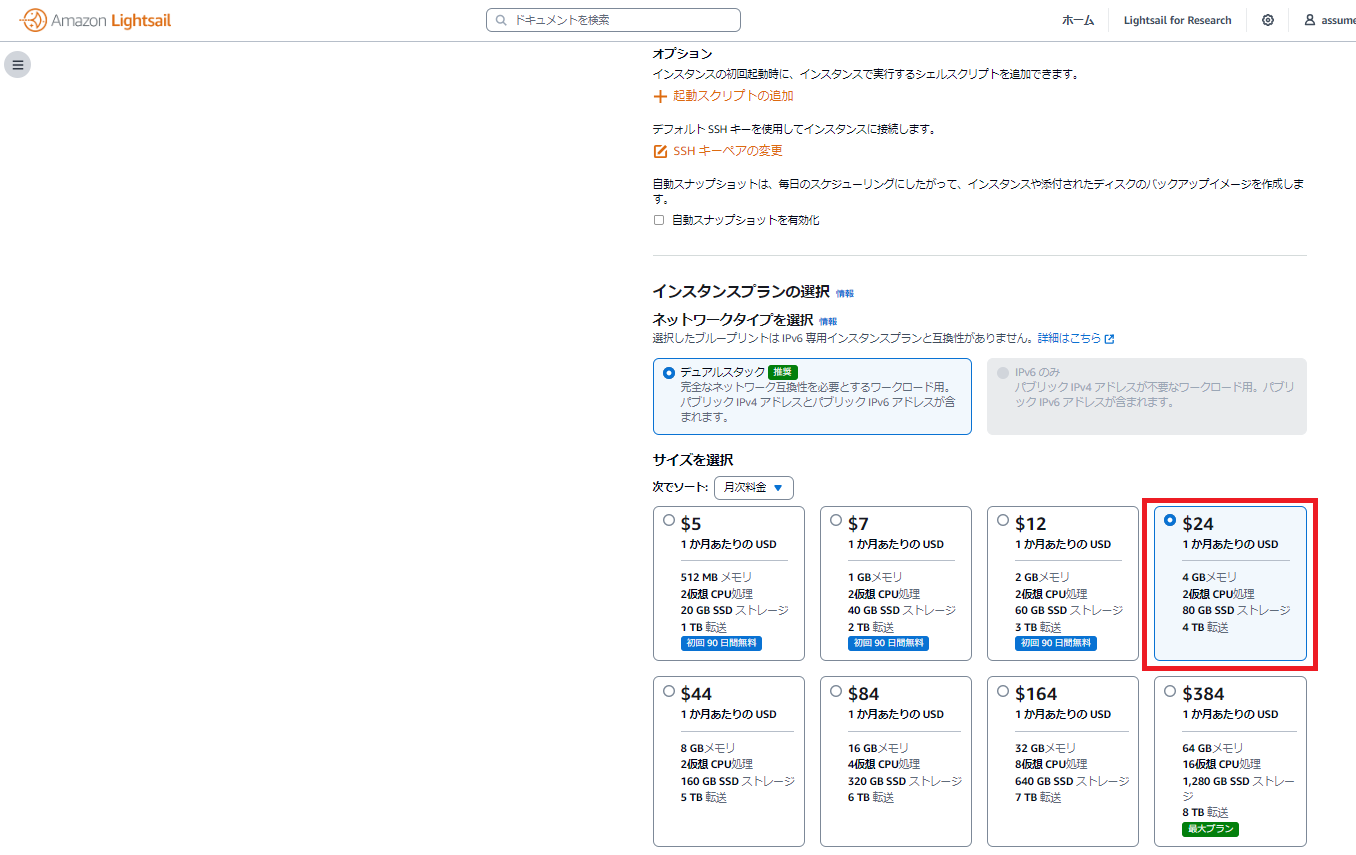Click the plus icon for launch script
The height and width of the screenshot is (855, 1356).
tap(660, 96)
